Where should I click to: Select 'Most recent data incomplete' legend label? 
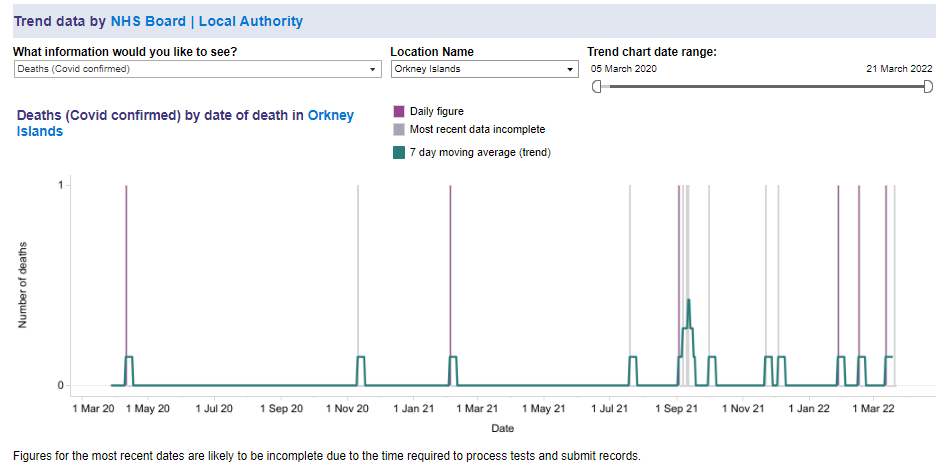click(x=477, y=129)
